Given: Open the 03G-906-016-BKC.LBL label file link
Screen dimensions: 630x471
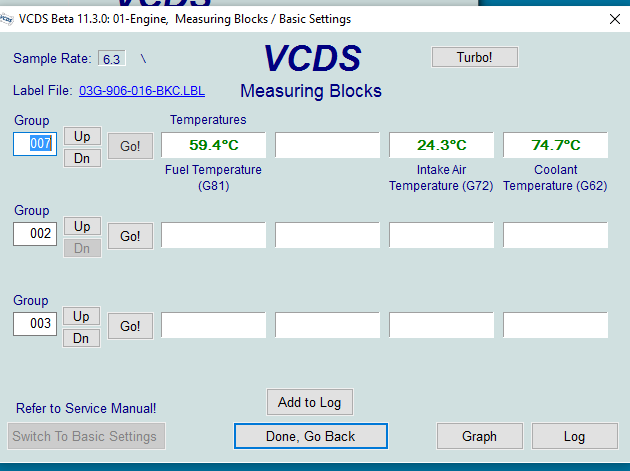Looking at the screenshot, I should pos(142,91).
